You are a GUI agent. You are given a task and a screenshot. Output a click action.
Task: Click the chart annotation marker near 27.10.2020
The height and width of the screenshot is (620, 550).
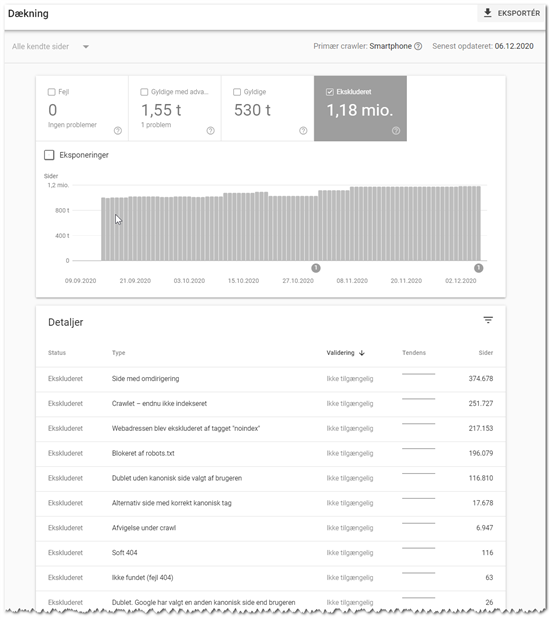[x=316, y=268]
